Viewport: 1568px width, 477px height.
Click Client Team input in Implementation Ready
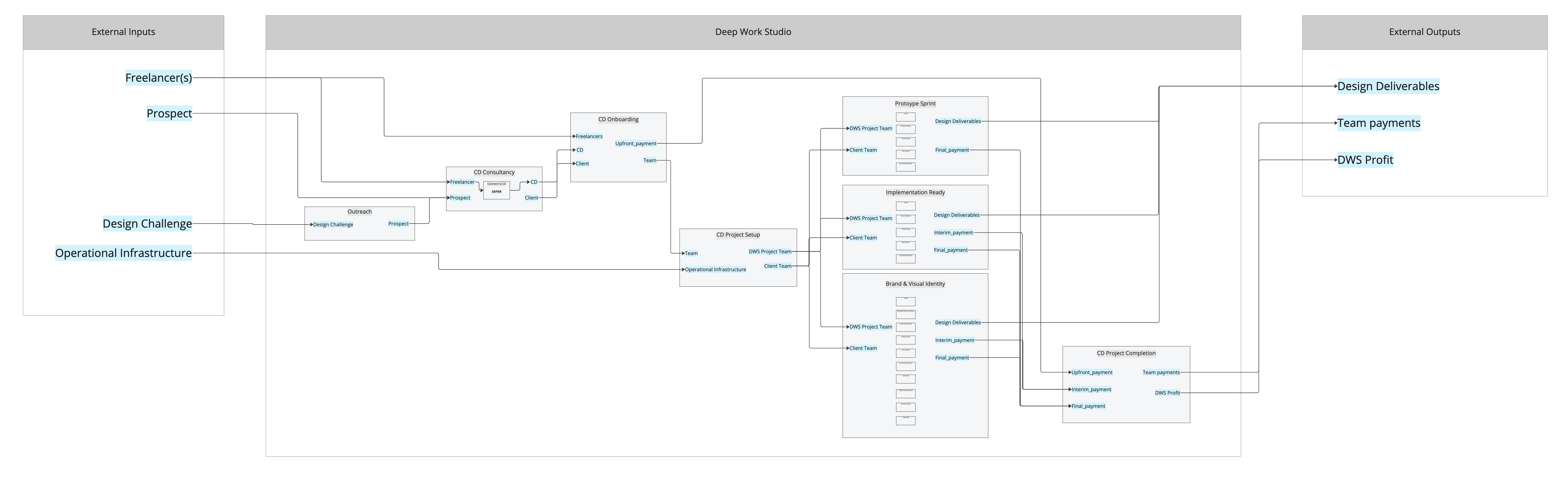[x=863, y=238]
